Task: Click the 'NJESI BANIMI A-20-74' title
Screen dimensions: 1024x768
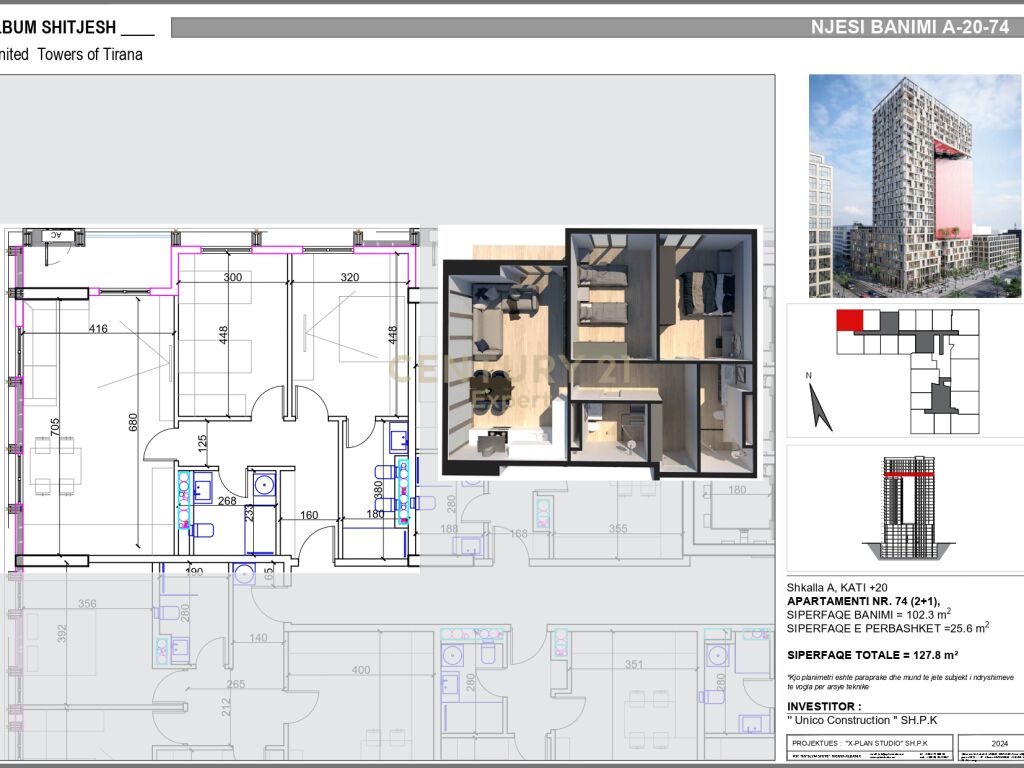Action: pyautogui.click(x=910, y=27)
